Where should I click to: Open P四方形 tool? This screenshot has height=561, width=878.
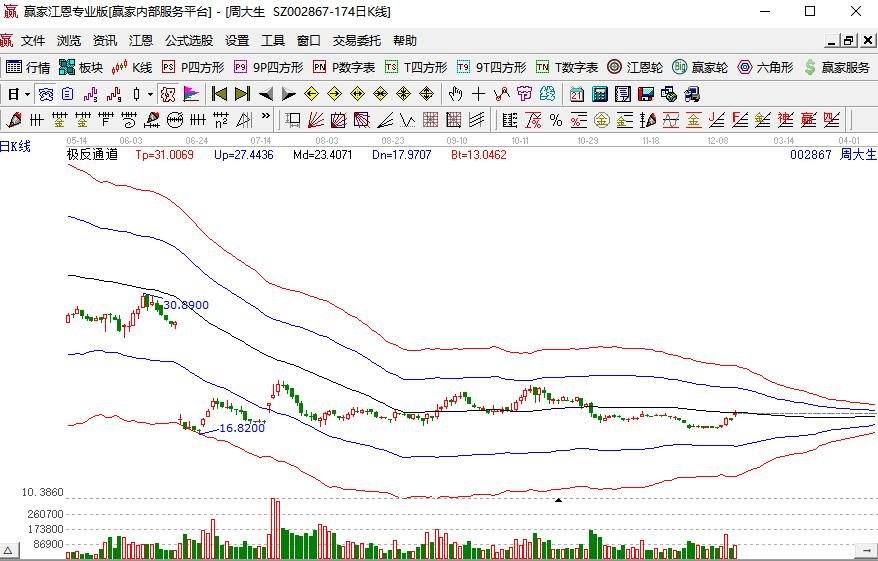193,67
